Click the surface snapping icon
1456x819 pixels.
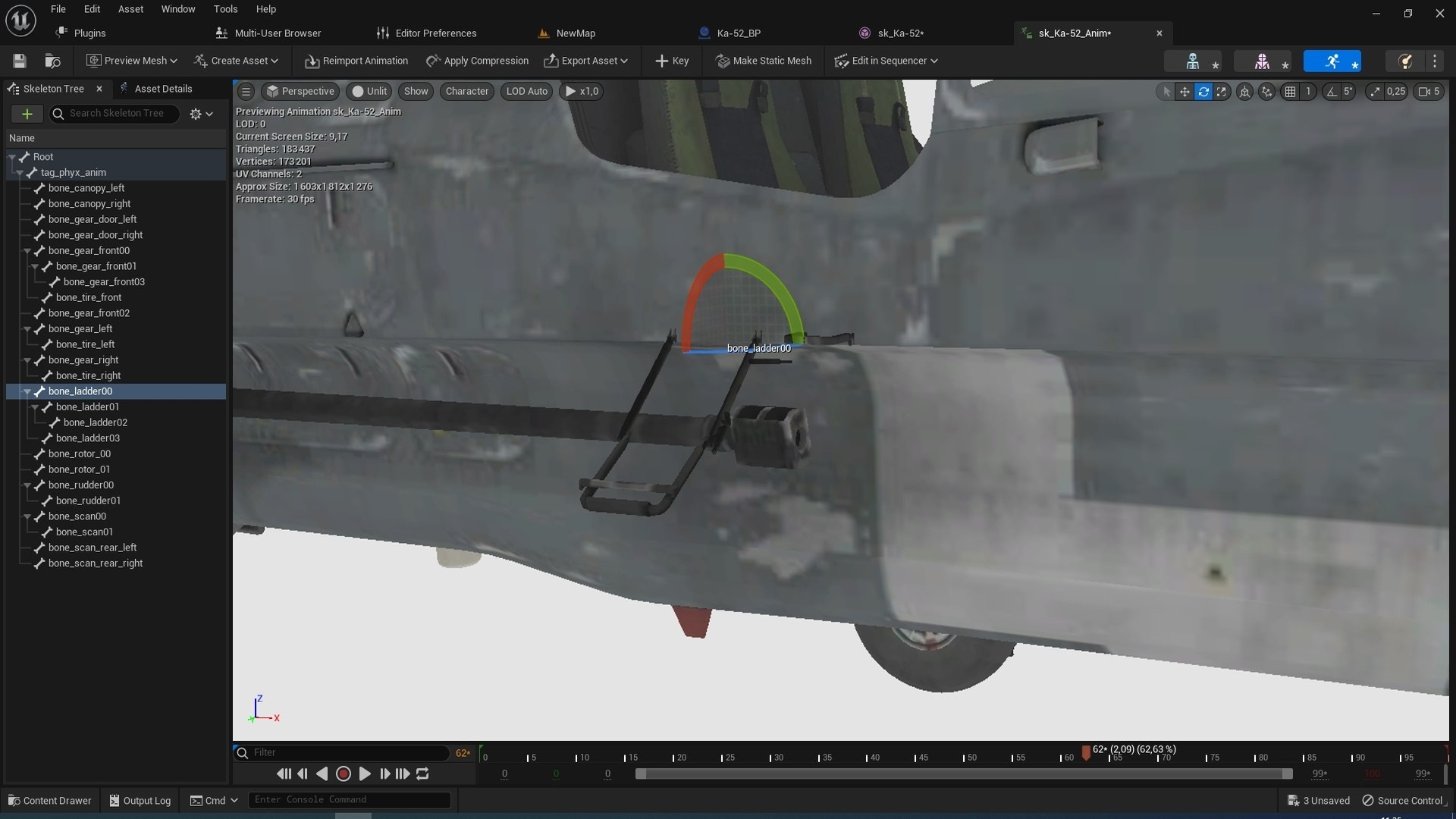1266,91
